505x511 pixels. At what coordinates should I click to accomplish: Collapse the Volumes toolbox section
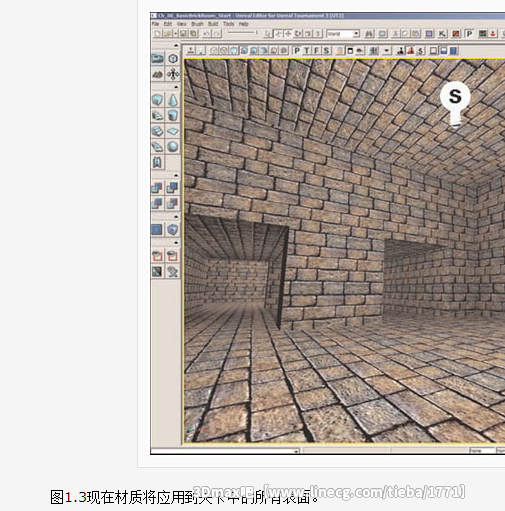pyautogui.click(x=176, y=217)
